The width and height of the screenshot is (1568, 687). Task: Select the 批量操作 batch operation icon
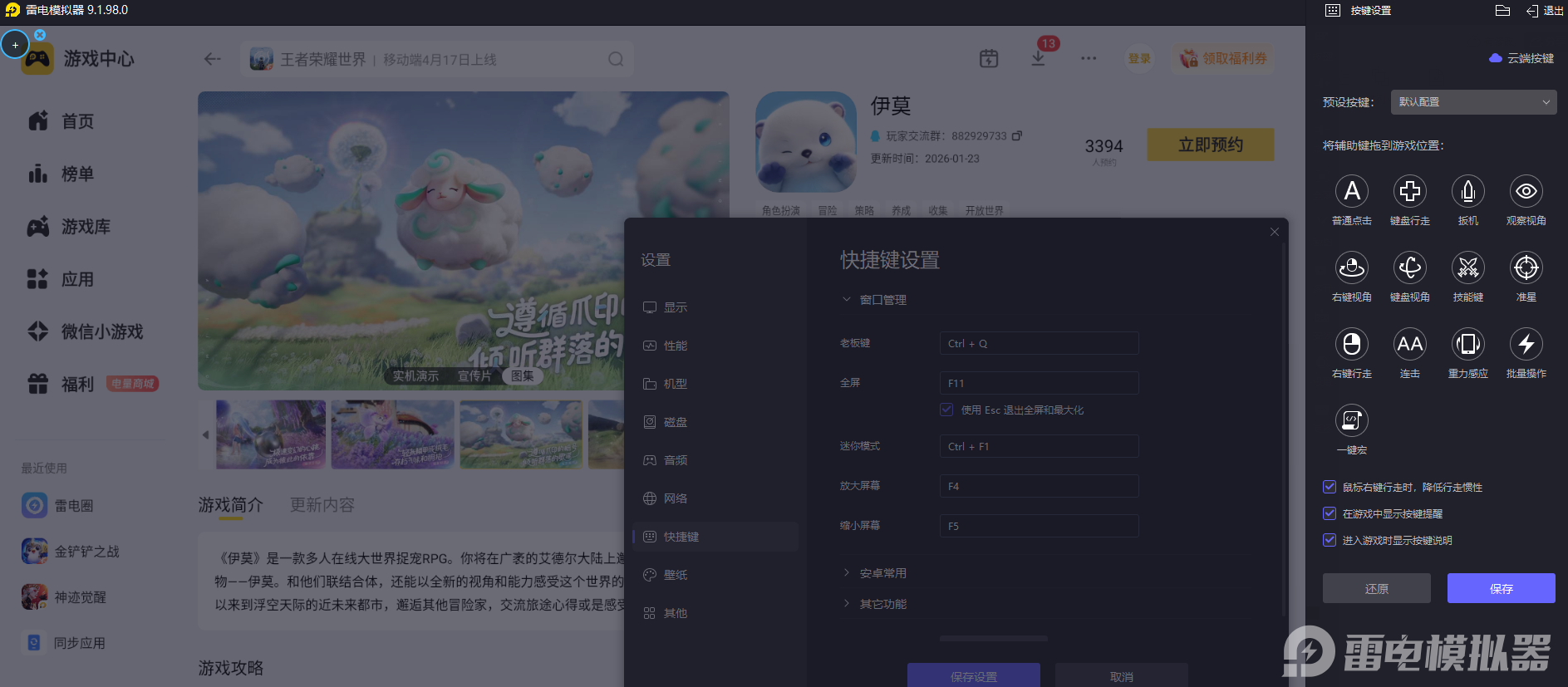click(x=1526, y=344)
